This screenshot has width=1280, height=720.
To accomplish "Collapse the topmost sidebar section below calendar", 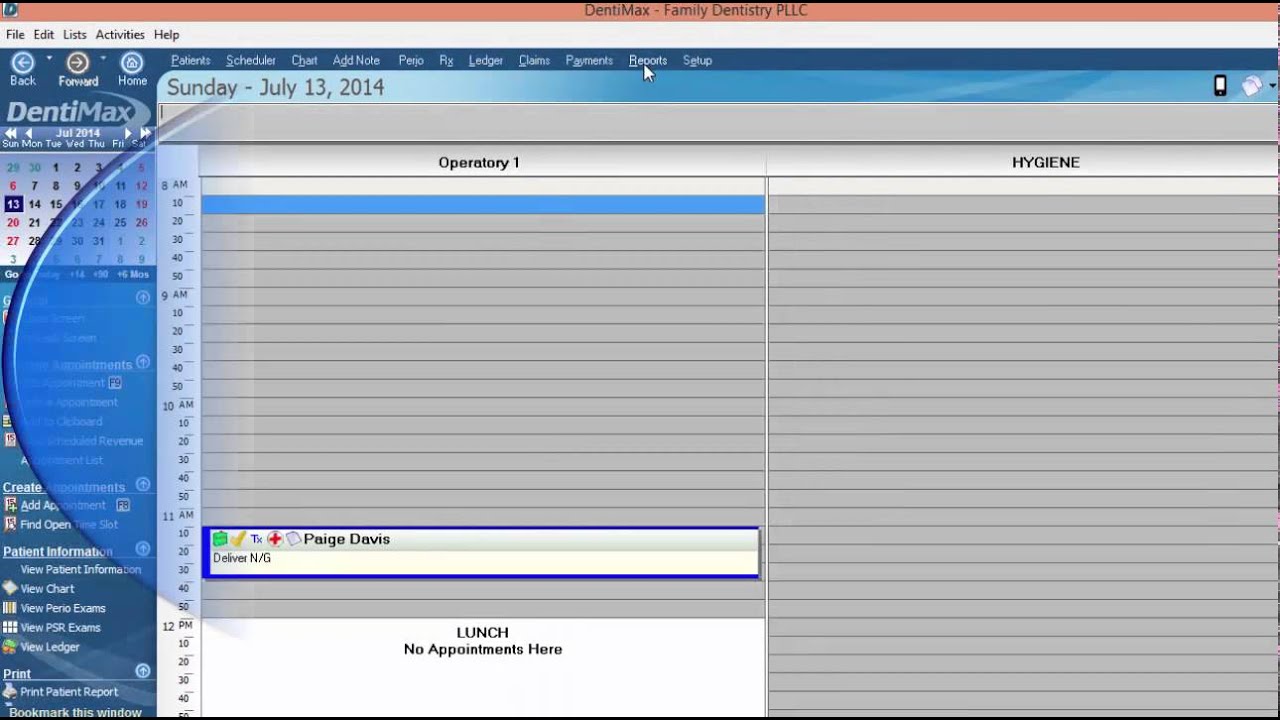I will [x=143, y=298].
